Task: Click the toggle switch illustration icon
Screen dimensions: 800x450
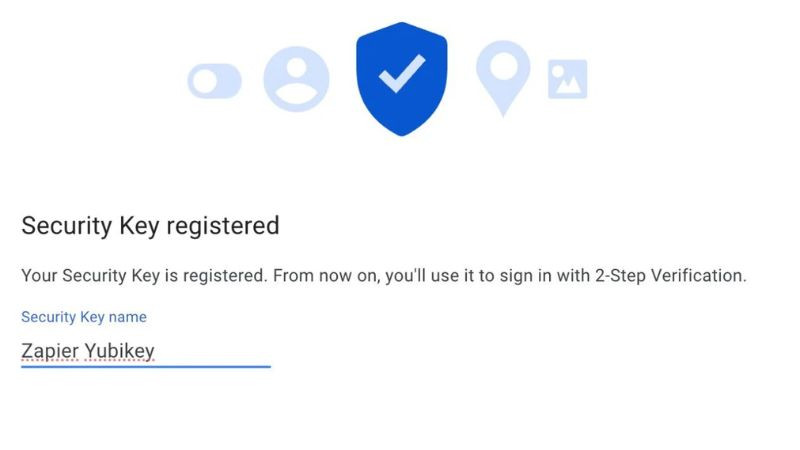Action: 214,82
